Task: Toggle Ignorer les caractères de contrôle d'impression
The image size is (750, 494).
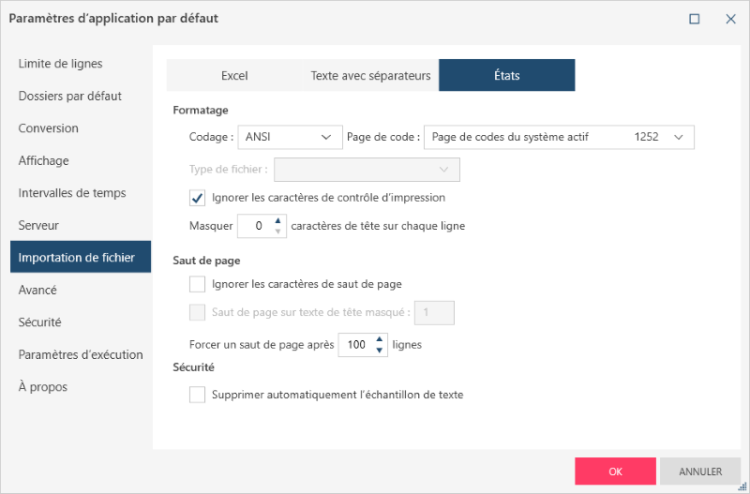Action: click(197, 197)
